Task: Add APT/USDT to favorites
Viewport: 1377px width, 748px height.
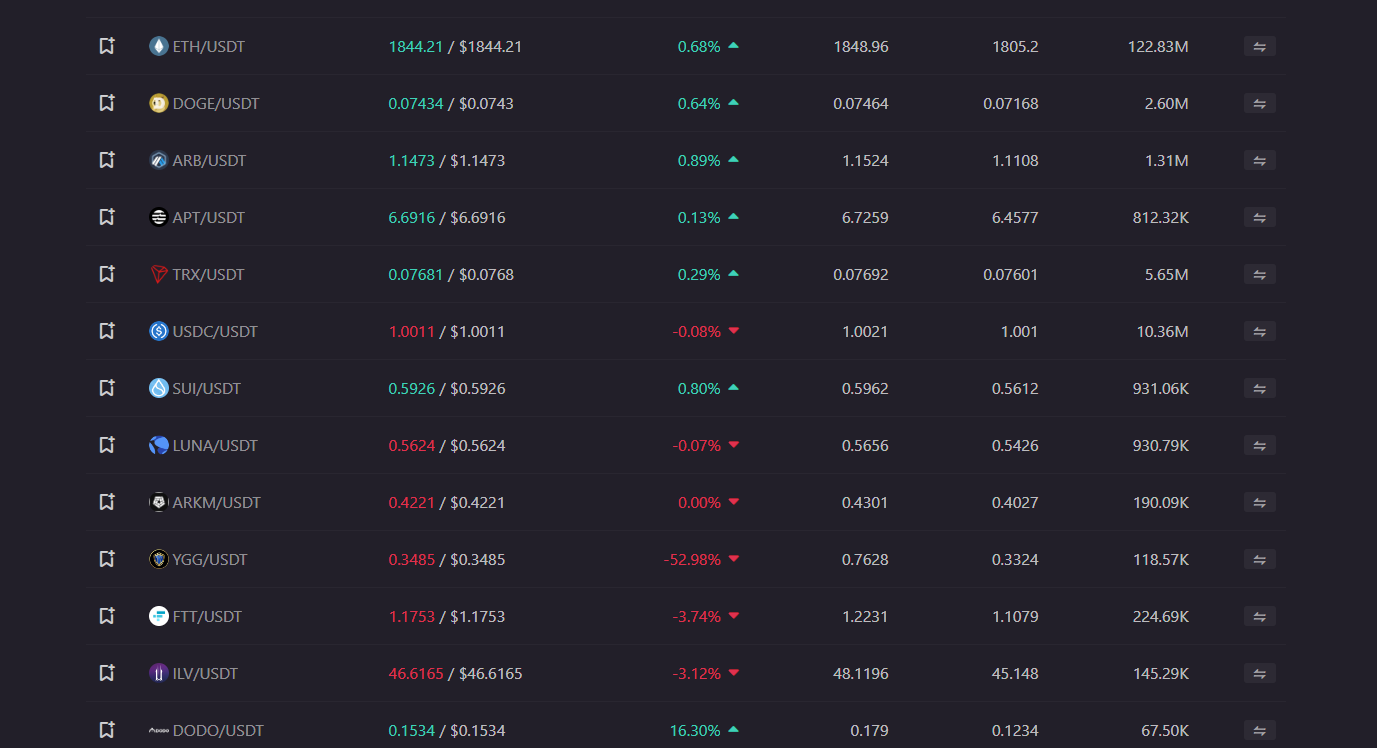Action: pyautogui.click(x=107, y=217)
